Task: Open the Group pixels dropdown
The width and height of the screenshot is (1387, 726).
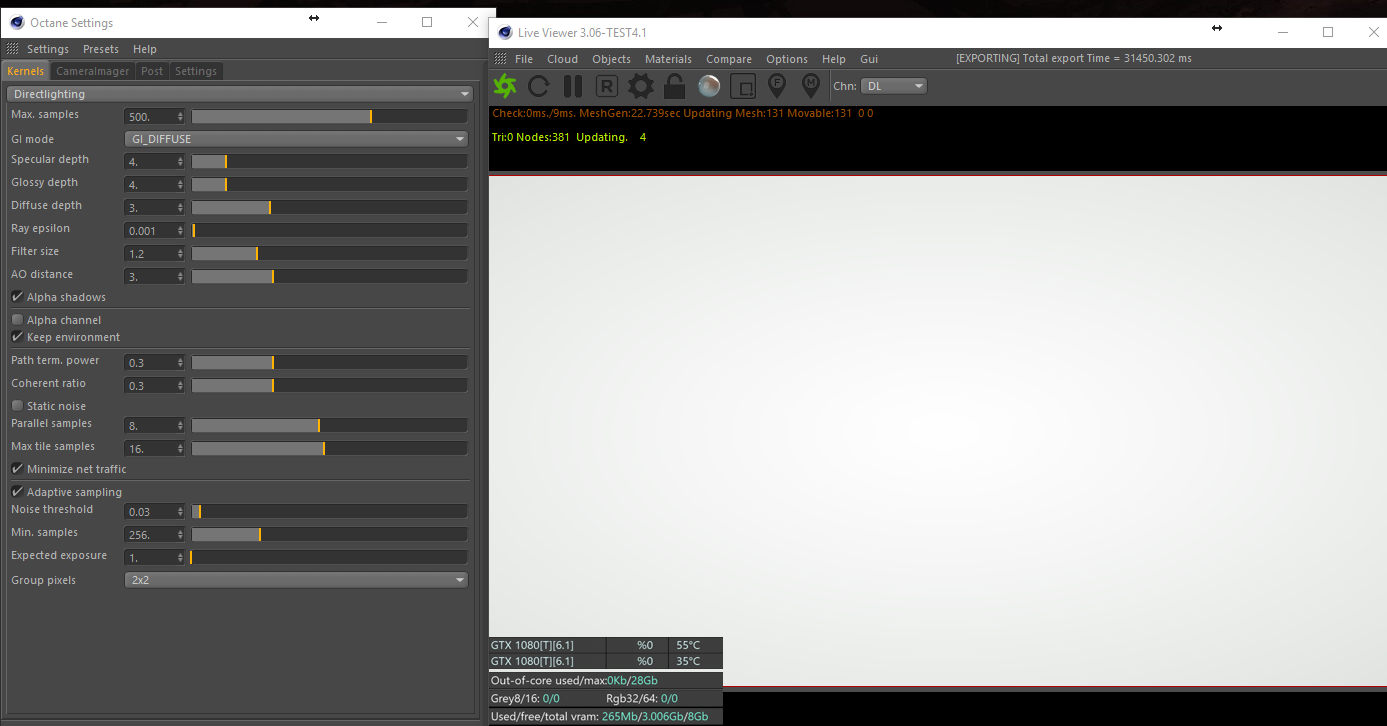Action: tap(296, 580)
